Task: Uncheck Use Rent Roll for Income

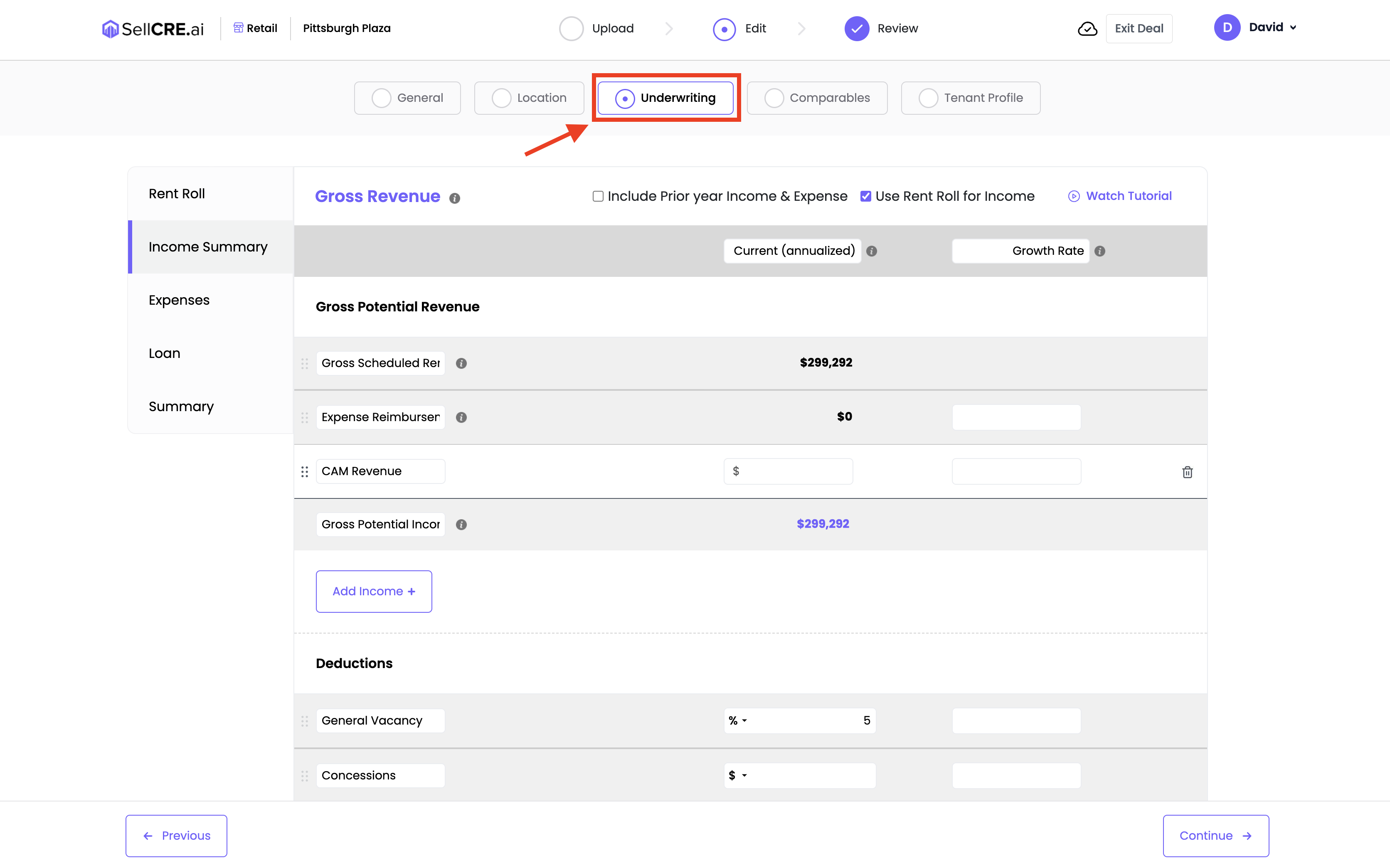Action: click(x=865, y=196)
